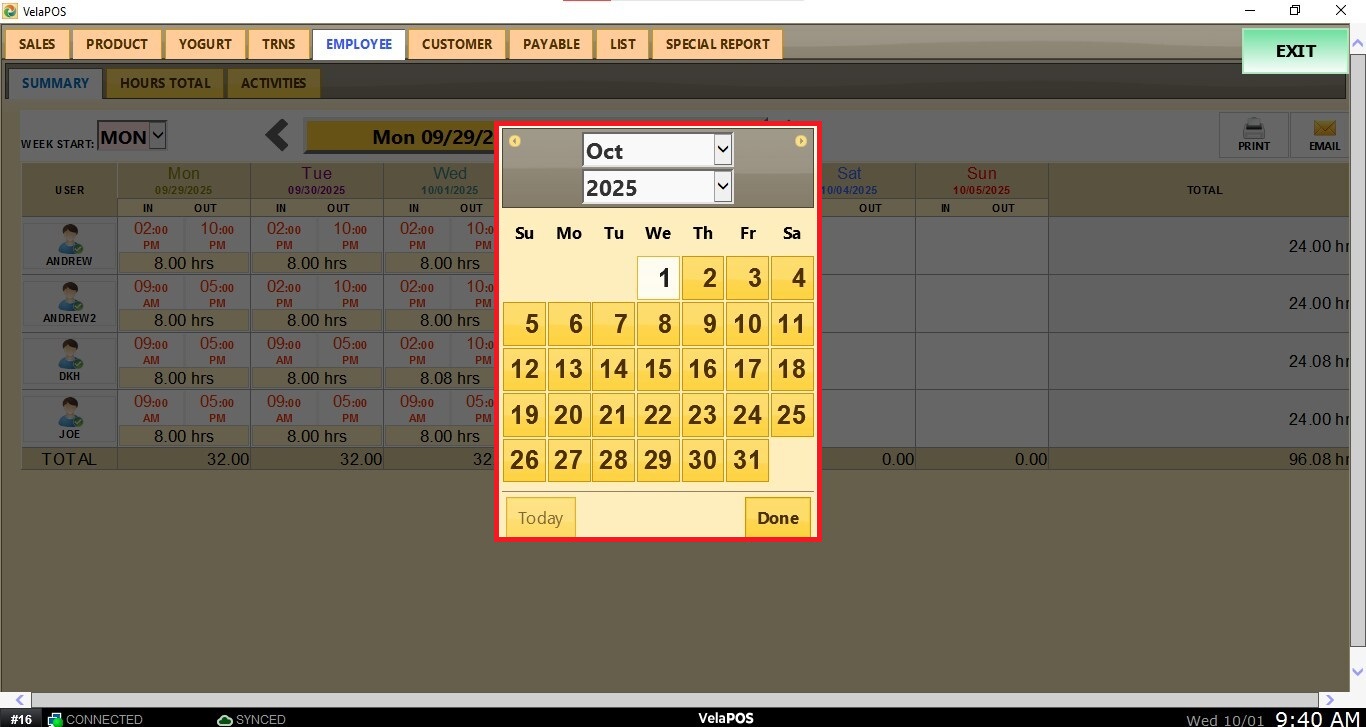The height and width of the screenshot is (727, 1366).
Task: Click the green EXIT button
Action: tap(1295, 51)
